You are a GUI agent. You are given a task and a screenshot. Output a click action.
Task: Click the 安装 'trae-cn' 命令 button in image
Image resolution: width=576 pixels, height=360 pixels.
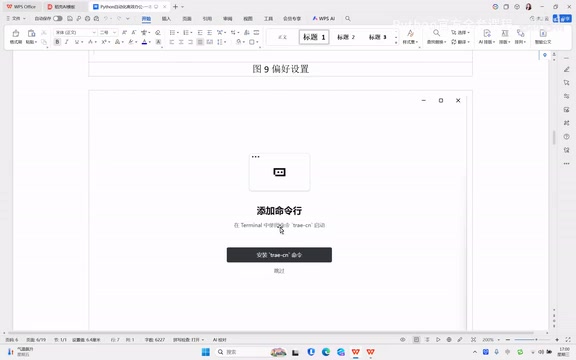279,255
